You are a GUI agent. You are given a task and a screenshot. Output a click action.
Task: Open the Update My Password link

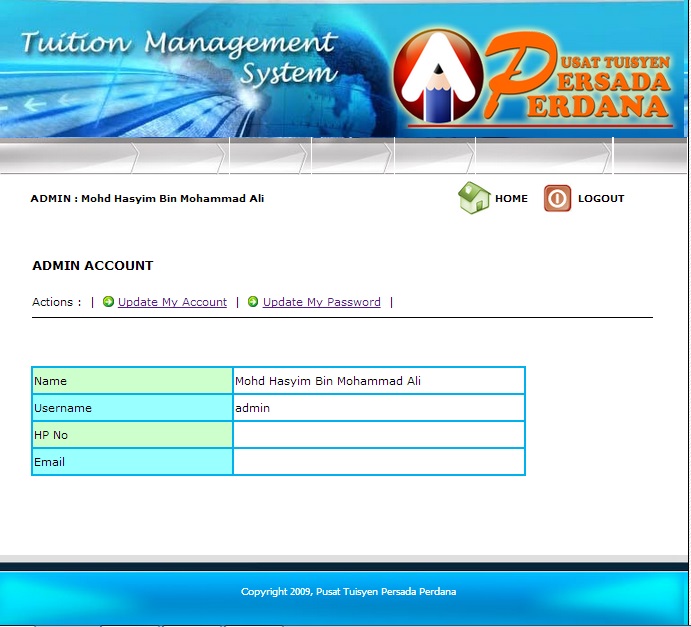pos(321,302)
